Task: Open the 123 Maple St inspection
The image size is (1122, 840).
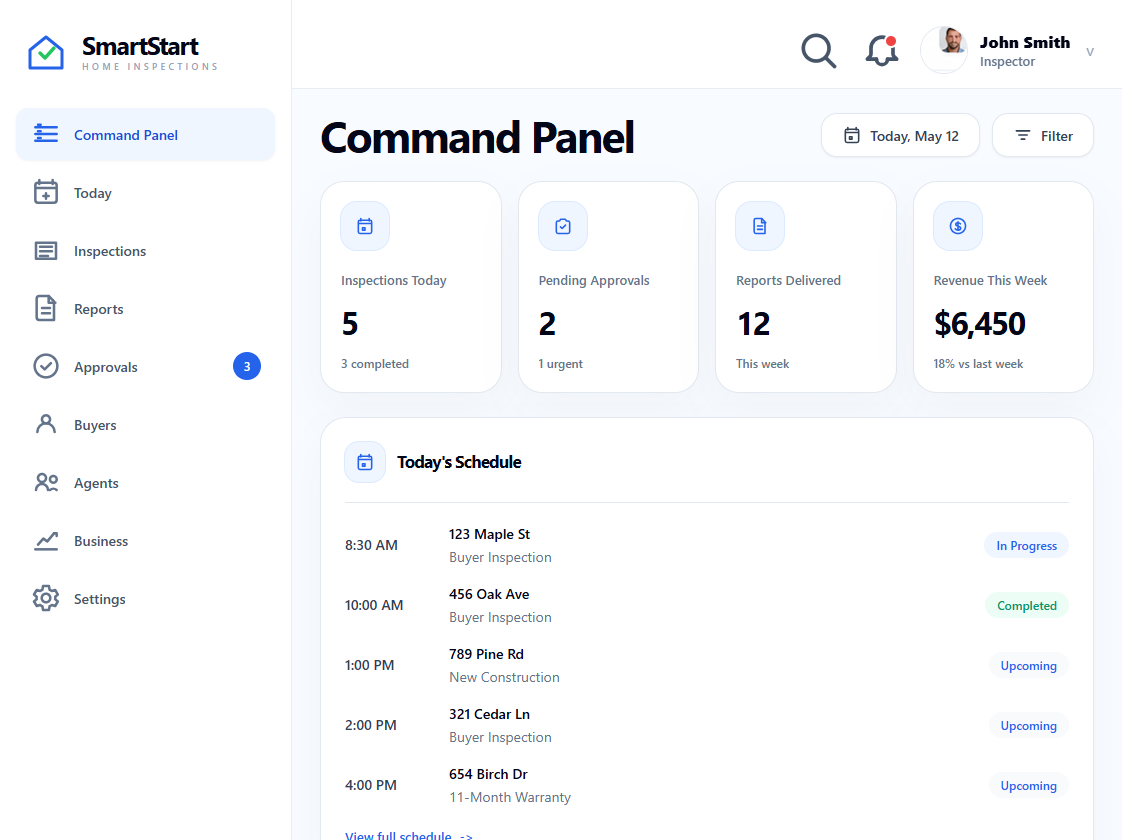Action: [x=707, y=545]
